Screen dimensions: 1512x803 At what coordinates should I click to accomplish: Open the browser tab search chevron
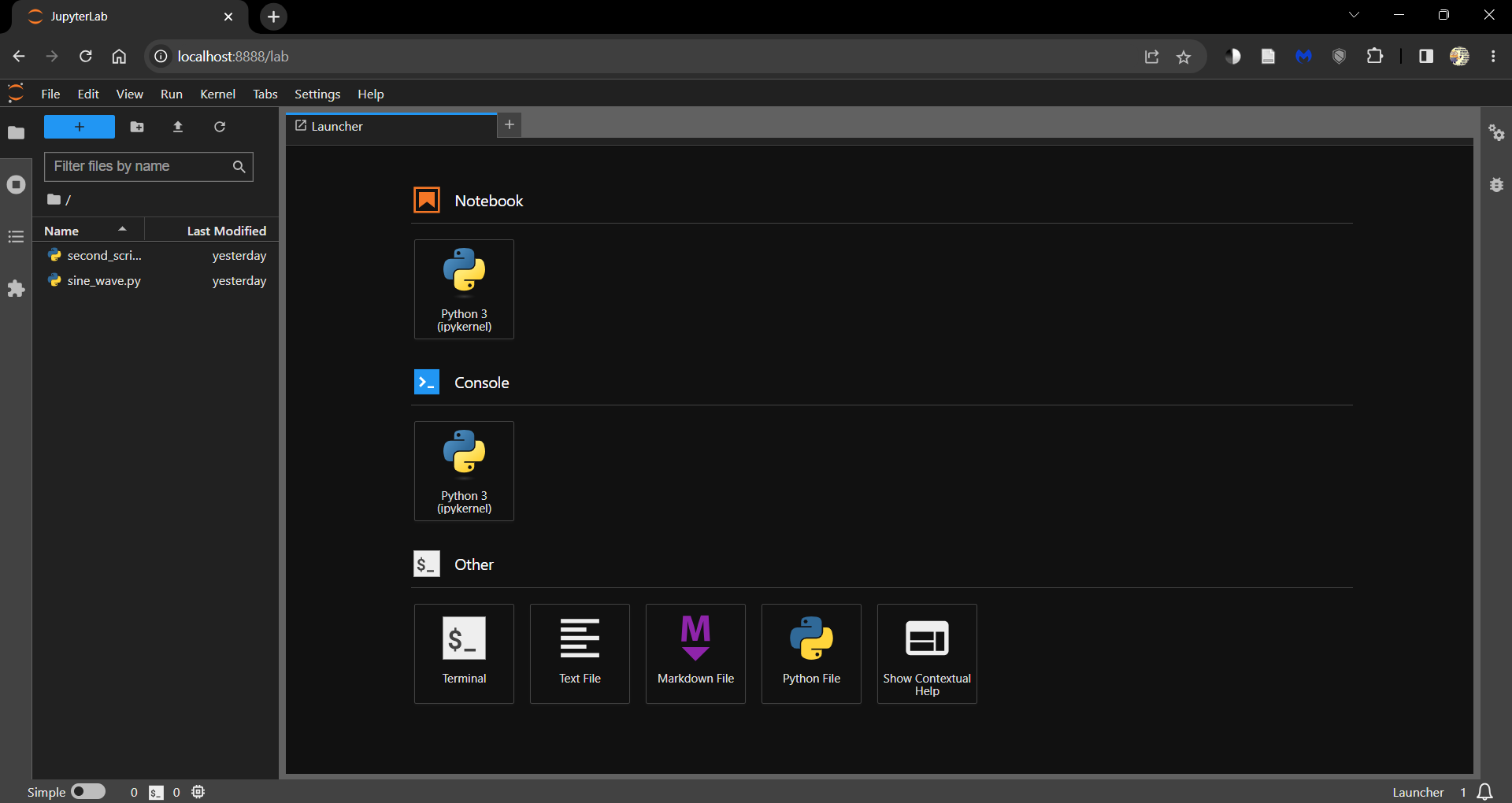point(1354,16)
